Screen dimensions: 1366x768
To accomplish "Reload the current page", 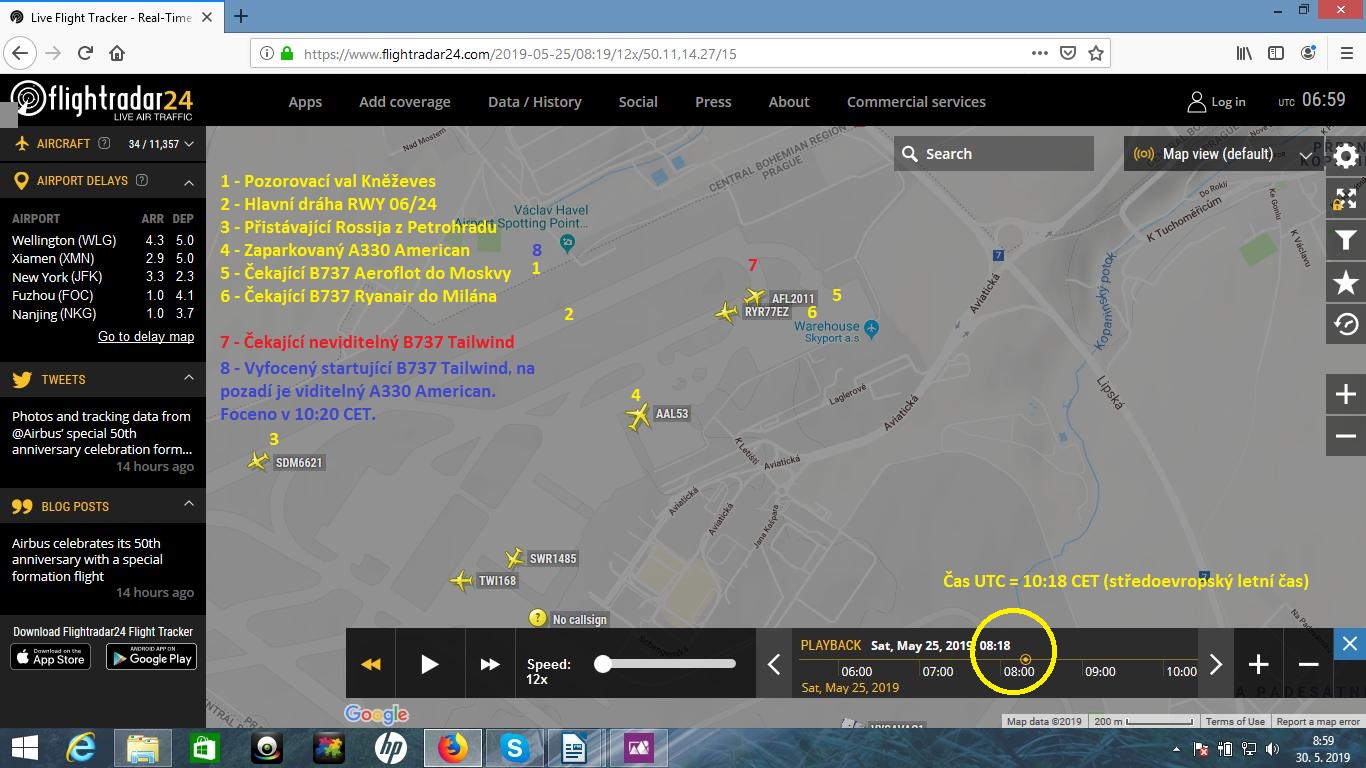I will [85, 53].
